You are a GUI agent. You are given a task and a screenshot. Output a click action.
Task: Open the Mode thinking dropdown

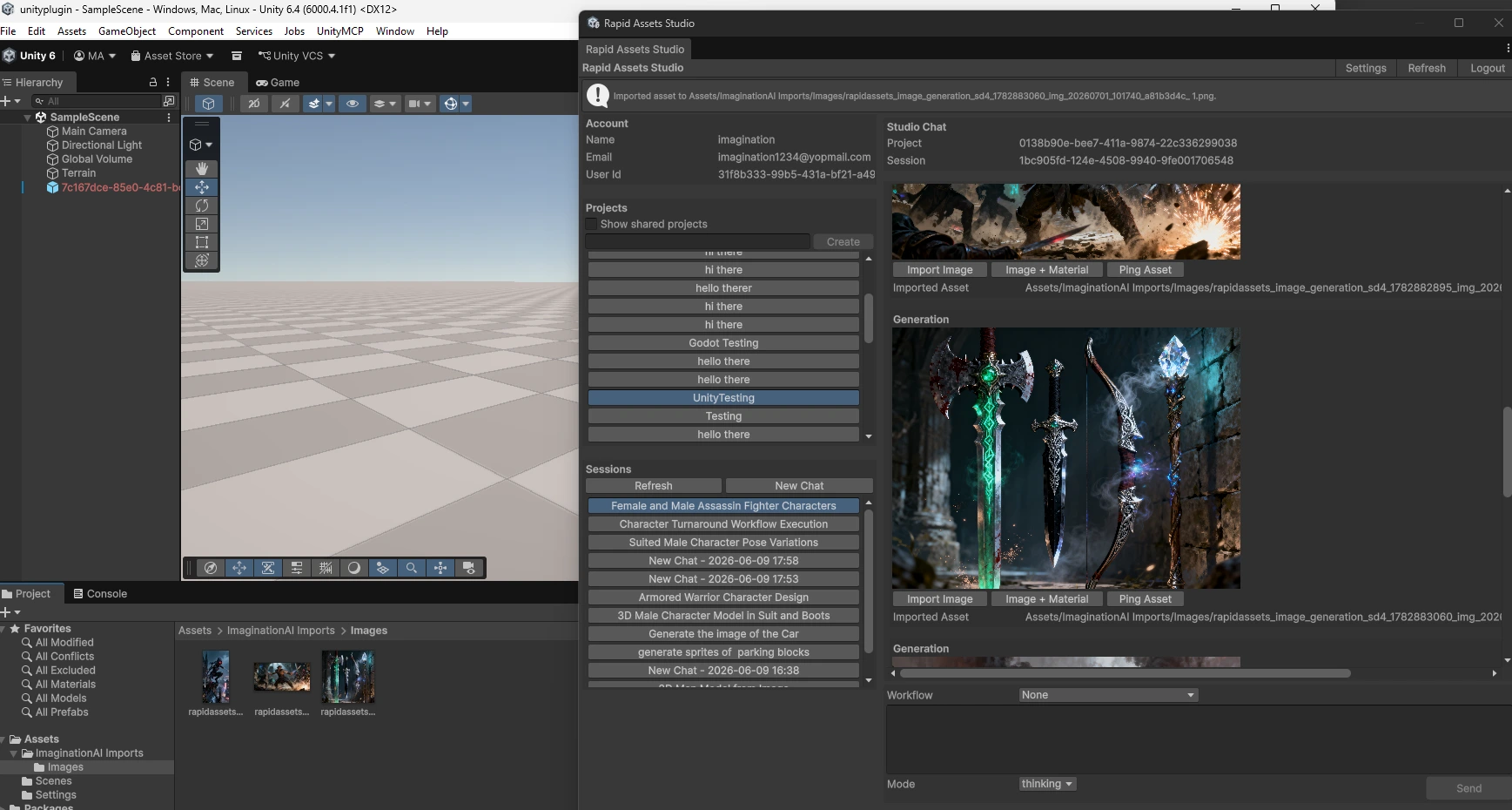(x=1048, y=784)
